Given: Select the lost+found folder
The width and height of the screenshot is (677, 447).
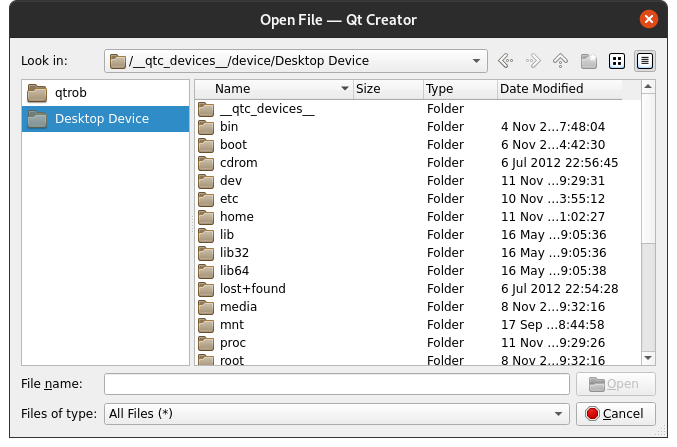Looking at the screenshot, I should pos(252,289).
